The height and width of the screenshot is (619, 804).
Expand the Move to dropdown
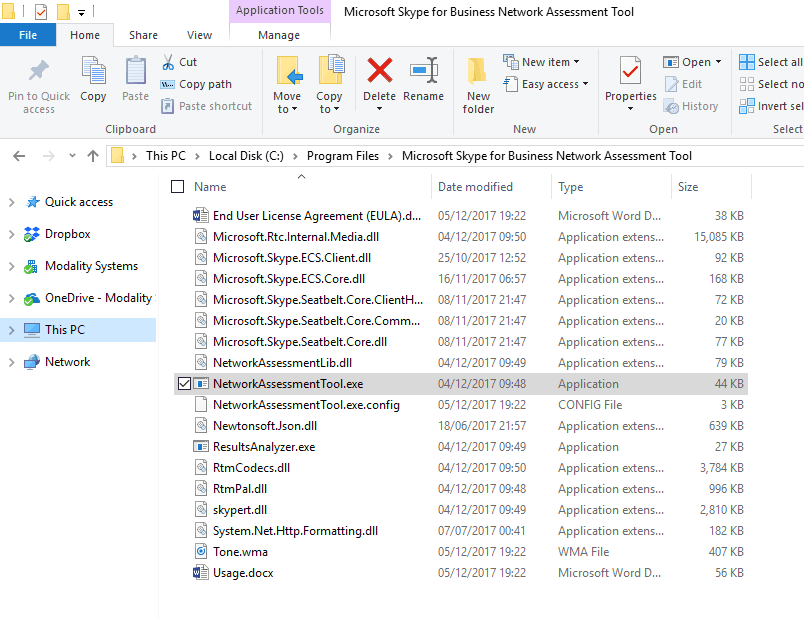[x=287, y=109]
